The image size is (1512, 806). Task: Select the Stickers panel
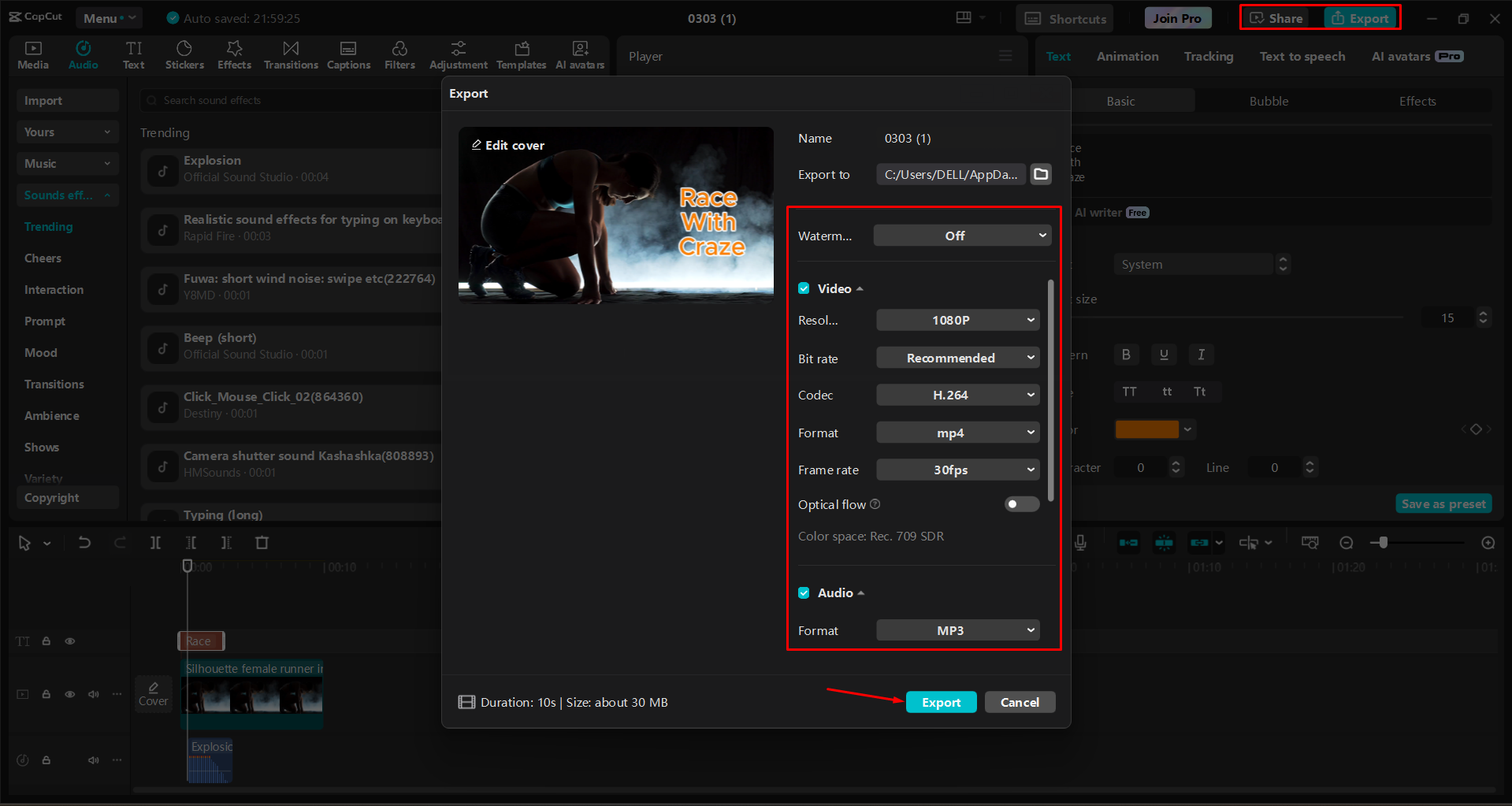(x=184, y=55)
